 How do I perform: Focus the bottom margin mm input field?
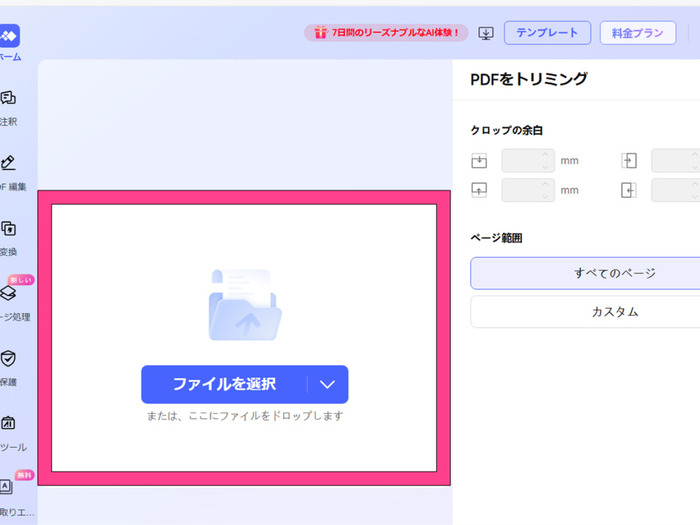pyautogui.click(x=528, y=190)
